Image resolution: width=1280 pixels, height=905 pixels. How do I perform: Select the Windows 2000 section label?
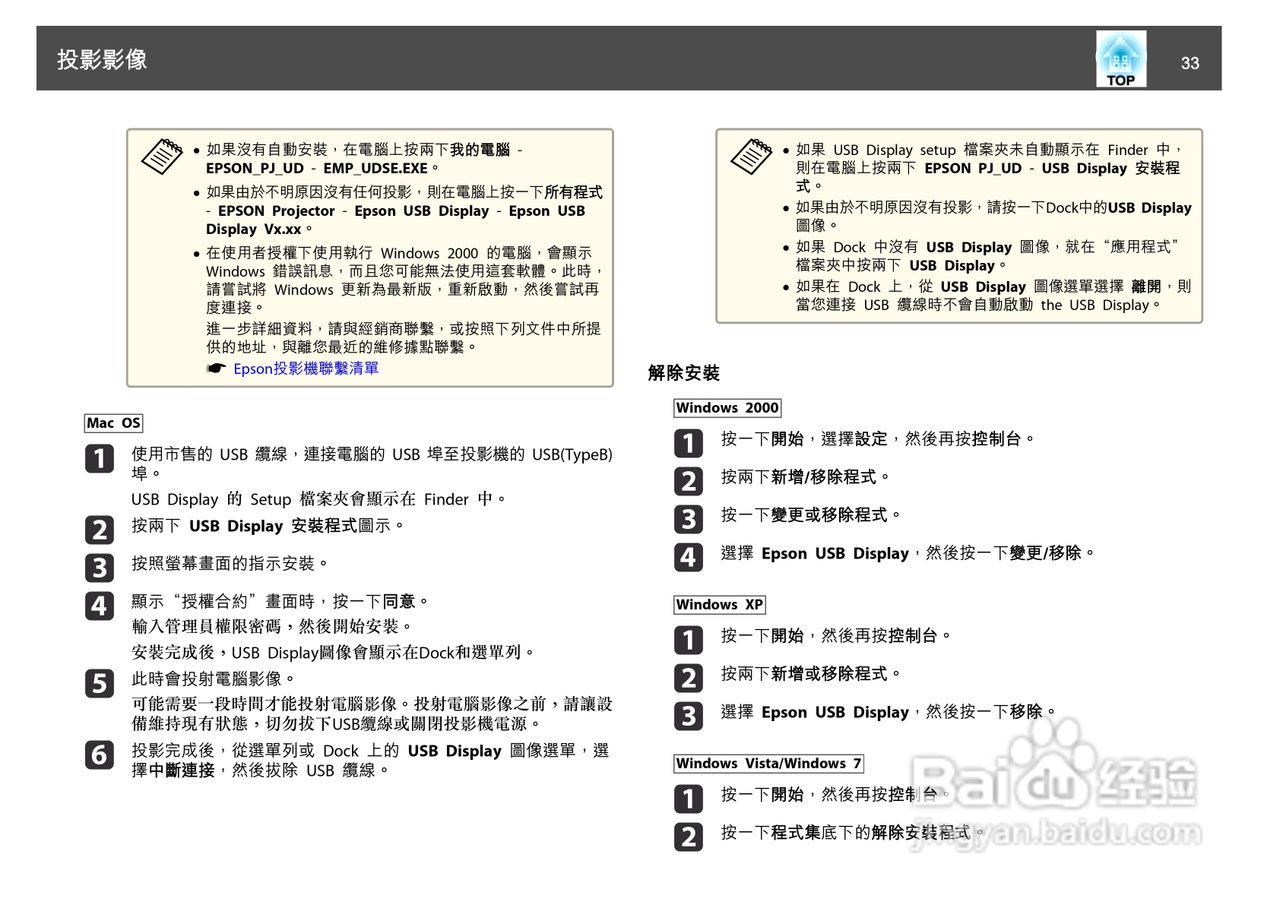pyautogui.click(x=727, y=407)
